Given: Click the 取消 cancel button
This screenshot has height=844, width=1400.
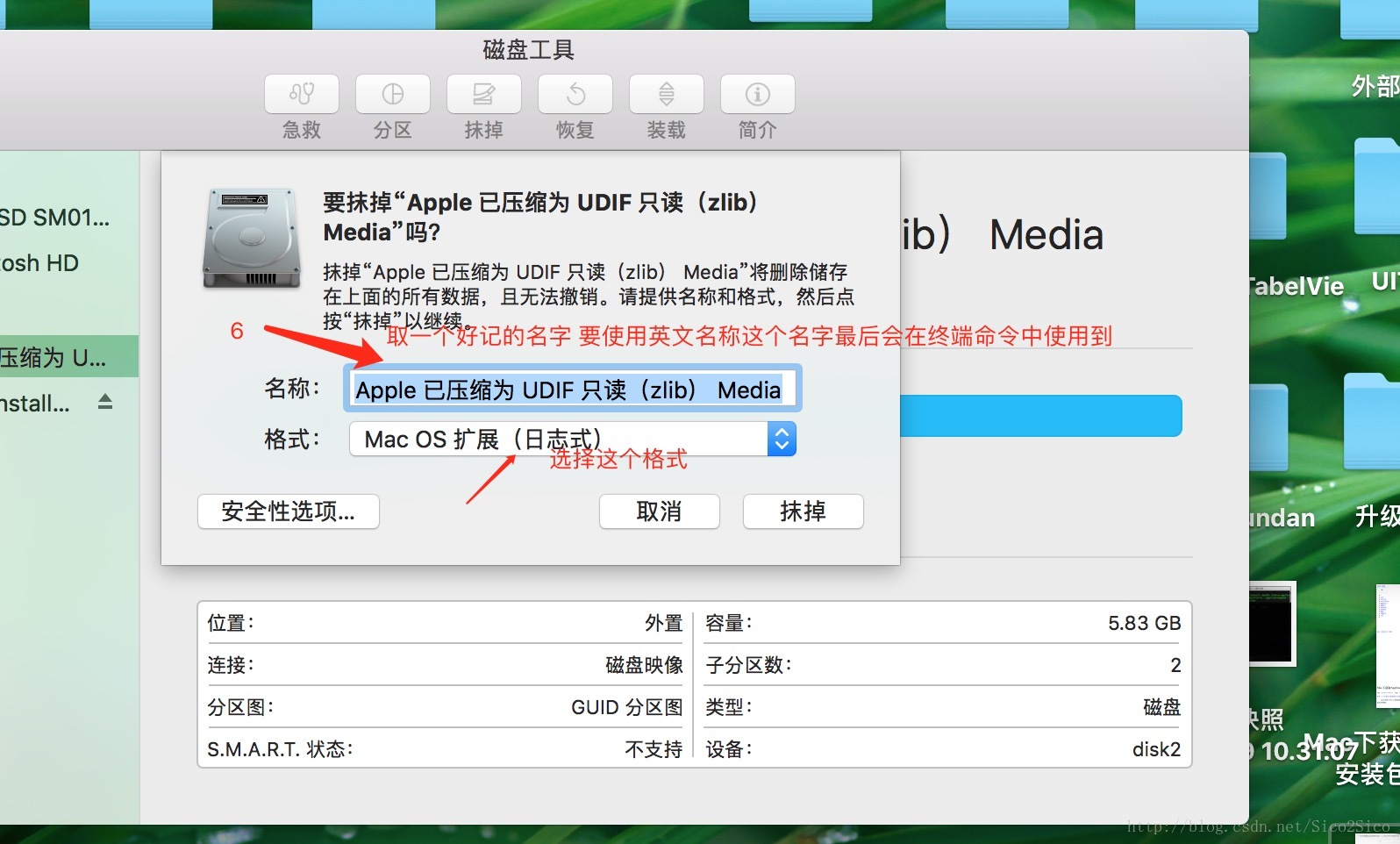Looking at the screenshot, I should [660, 511].
